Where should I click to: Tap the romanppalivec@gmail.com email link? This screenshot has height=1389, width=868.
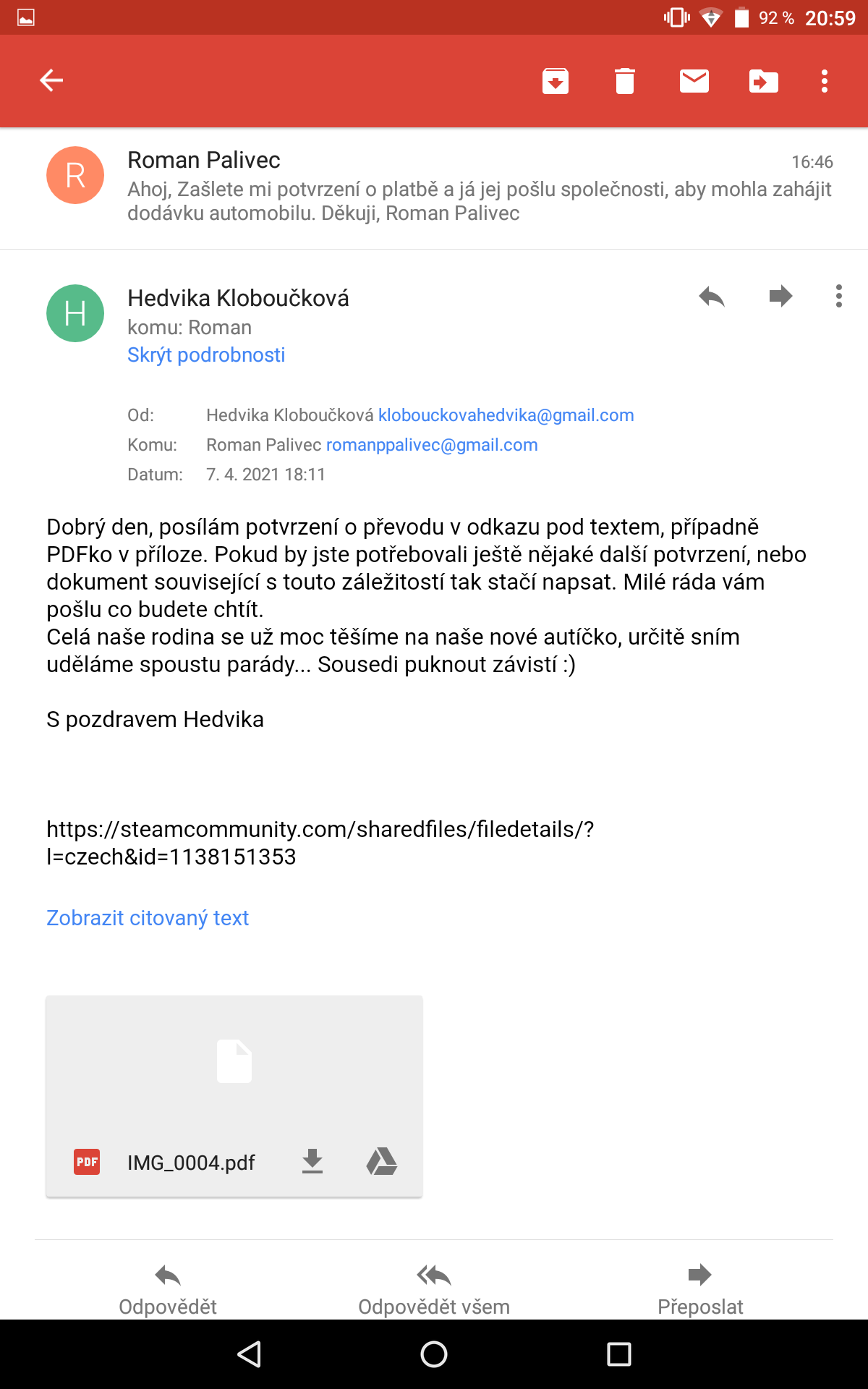point(432,445)
